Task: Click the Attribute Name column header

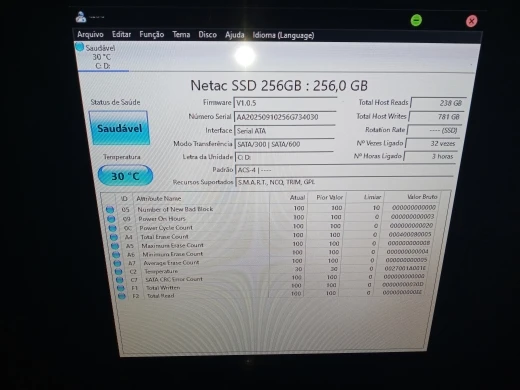Action: click(x=159, y=198)
